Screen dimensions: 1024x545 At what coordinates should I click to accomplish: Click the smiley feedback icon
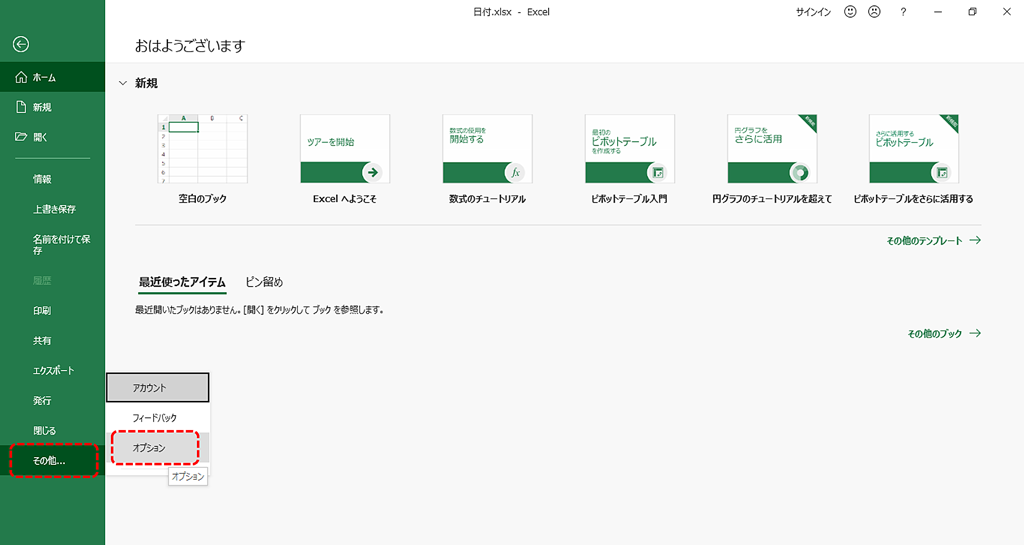click(x=850, y=12)
